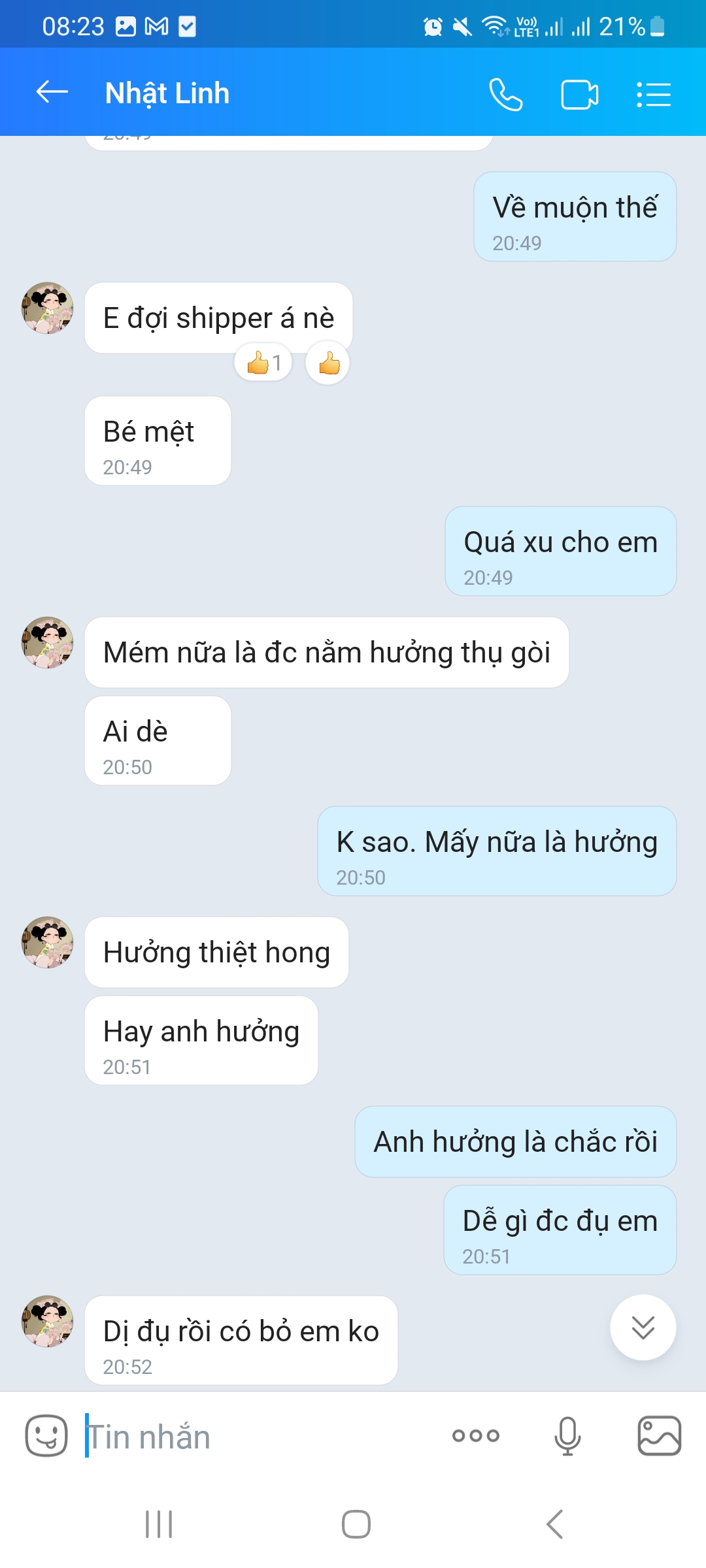Viewport: 706px width, 1568px height.
Task: Open the image gallery picker
Action: pos(659,1436)
